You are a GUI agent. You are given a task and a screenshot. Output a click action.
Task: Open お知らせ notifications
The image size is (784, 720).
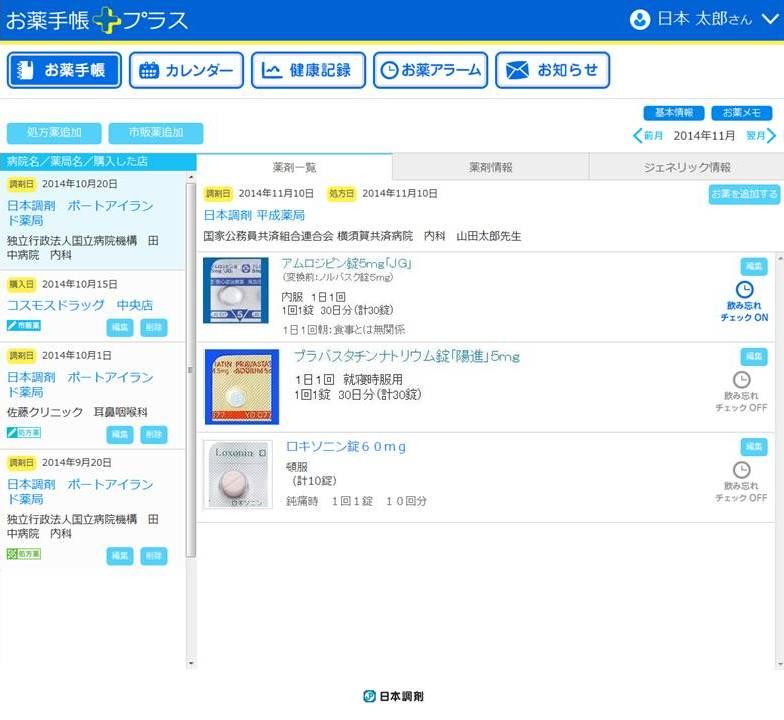click(552, 70)
